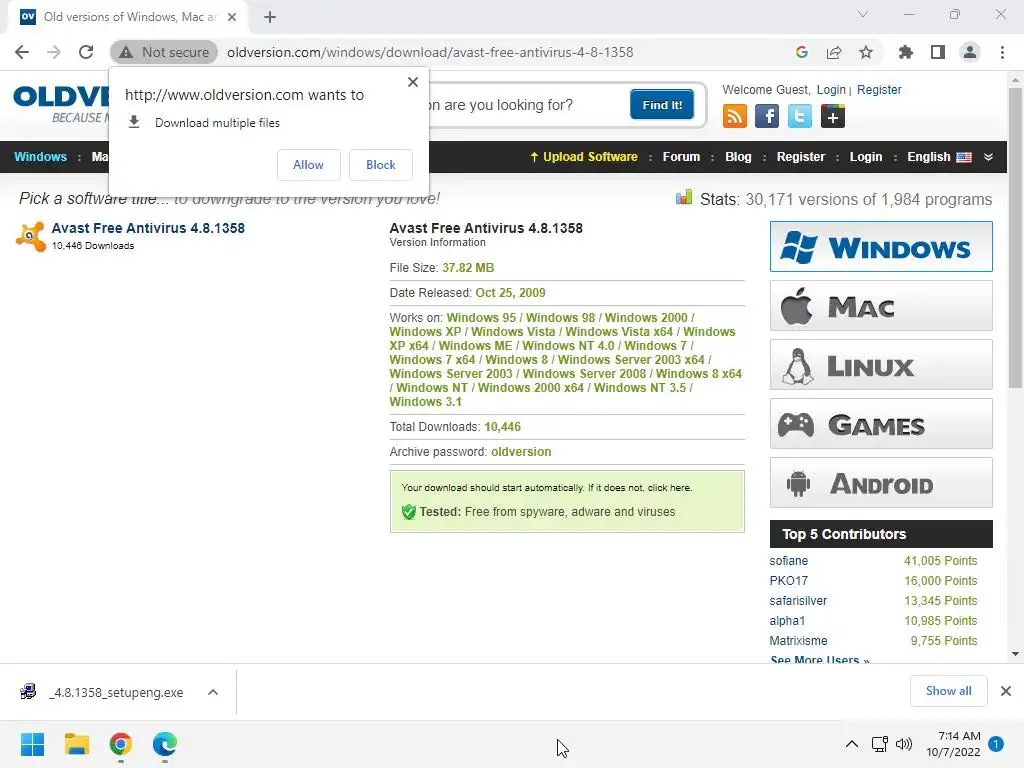The width and height of the screenshot is (1024, 768).
Task: Click the Login link near Welcome Guest
Action: point(831,89)
